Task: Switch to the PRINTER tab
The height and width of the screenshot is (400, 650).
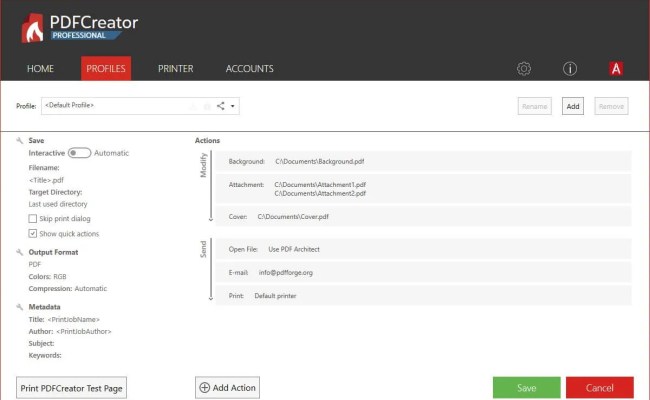Action: [x=175, y=69]
